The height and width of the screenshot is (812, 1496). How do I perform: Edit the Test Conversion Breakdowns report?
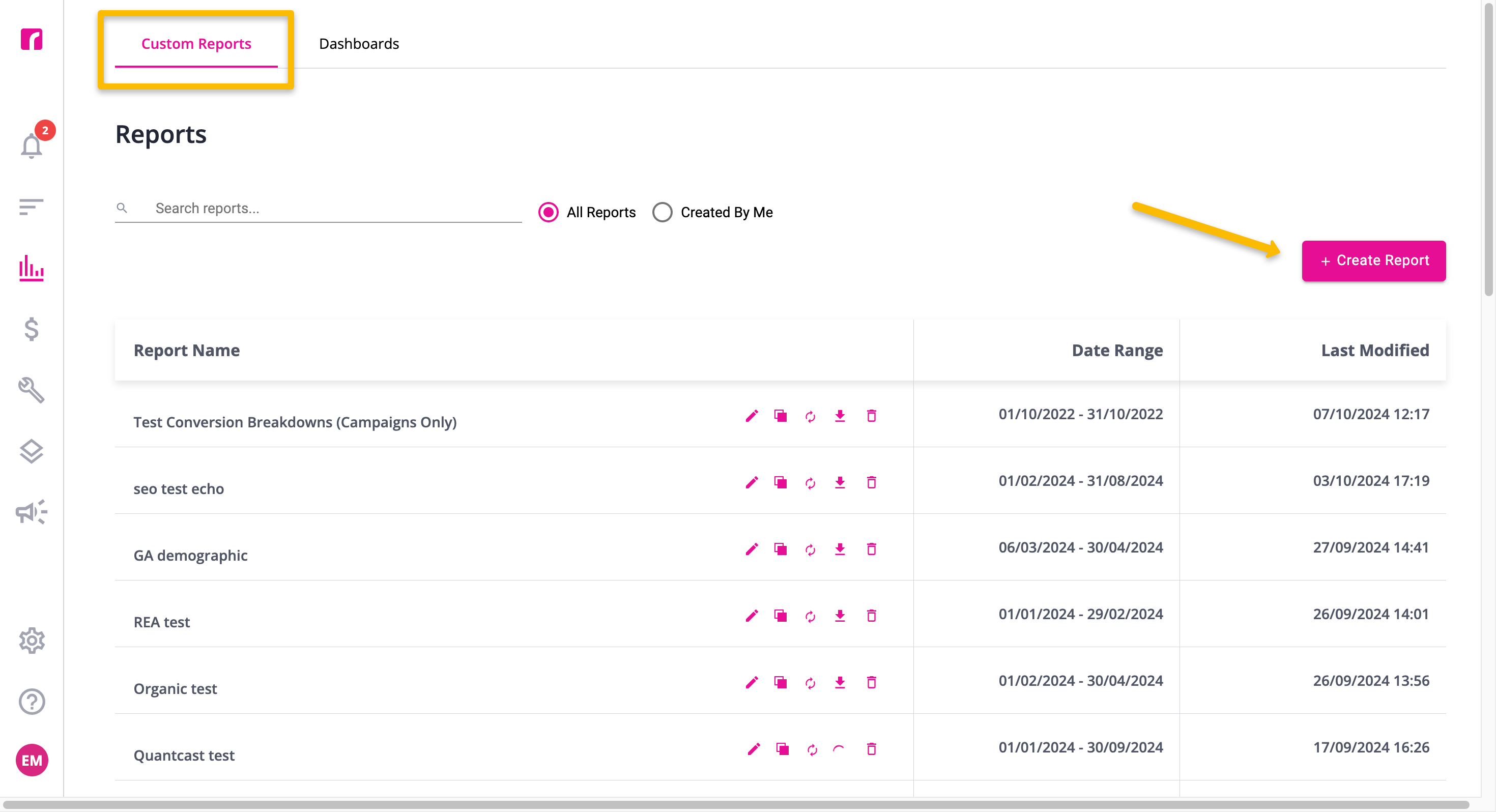coord(752,416)
